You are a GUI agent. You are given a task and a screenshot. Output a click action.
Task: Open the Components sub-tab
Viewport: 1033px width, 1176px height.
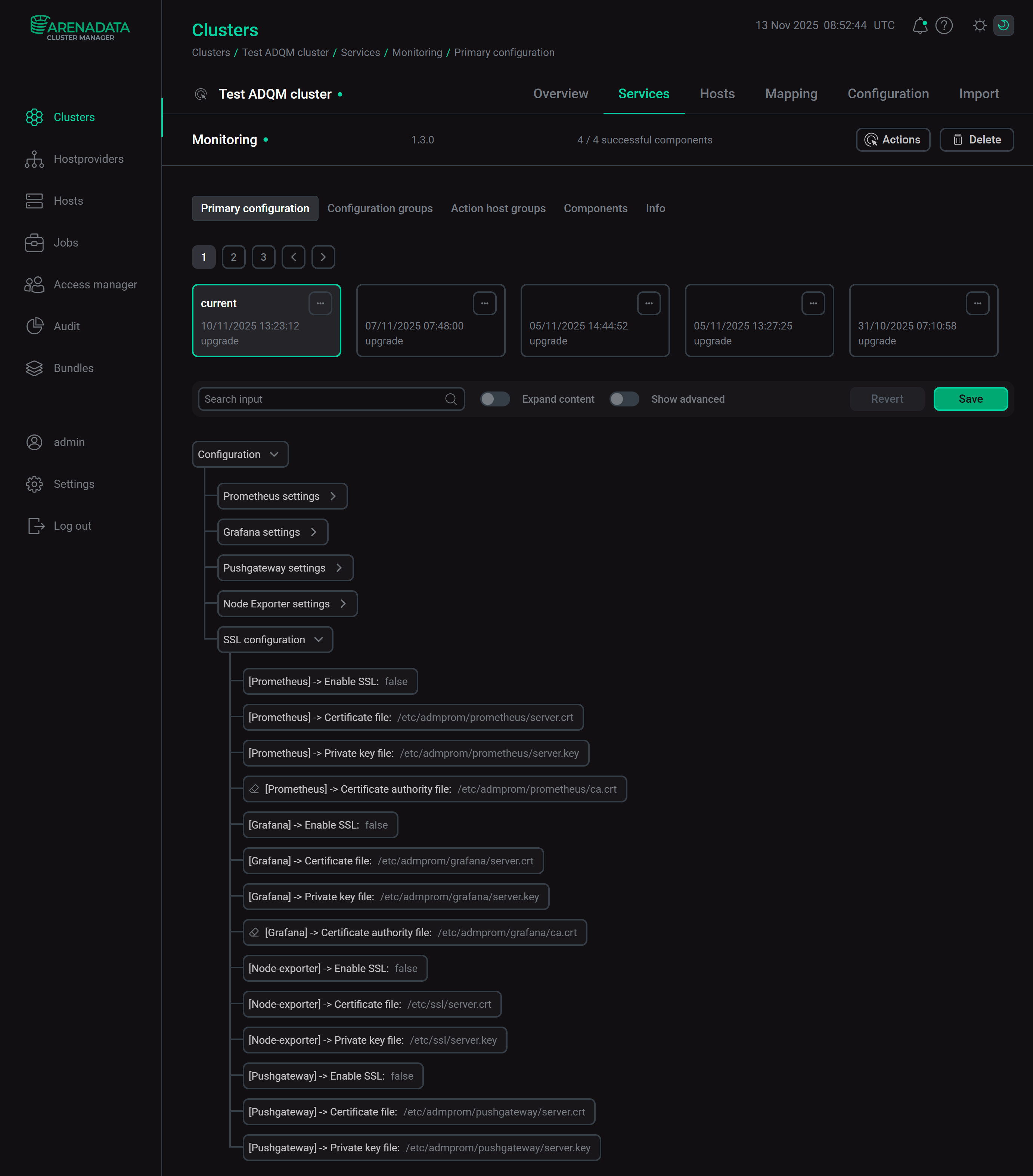click(x=595, y=208)
